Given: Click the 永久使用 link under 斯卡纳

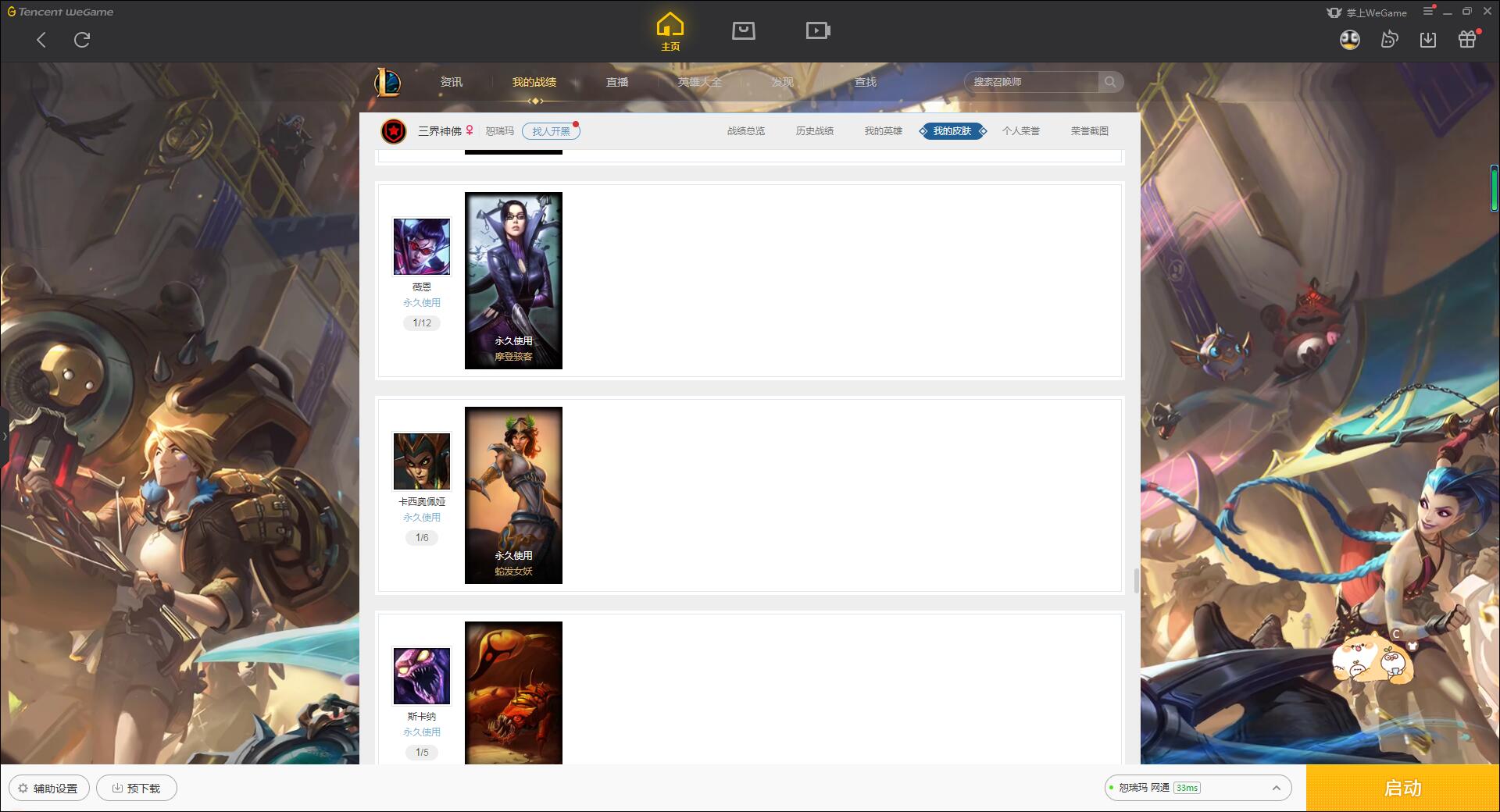Looking at the screenshot, I should (x=422, y=732).
